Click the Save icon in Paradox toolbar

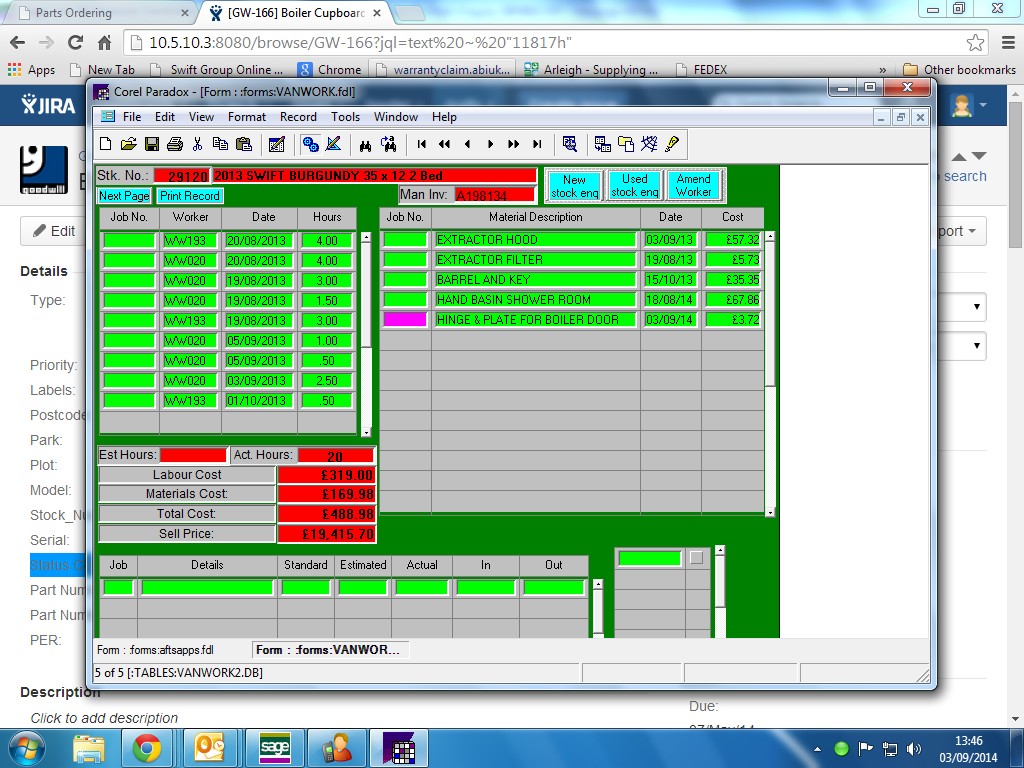point(152,144)
